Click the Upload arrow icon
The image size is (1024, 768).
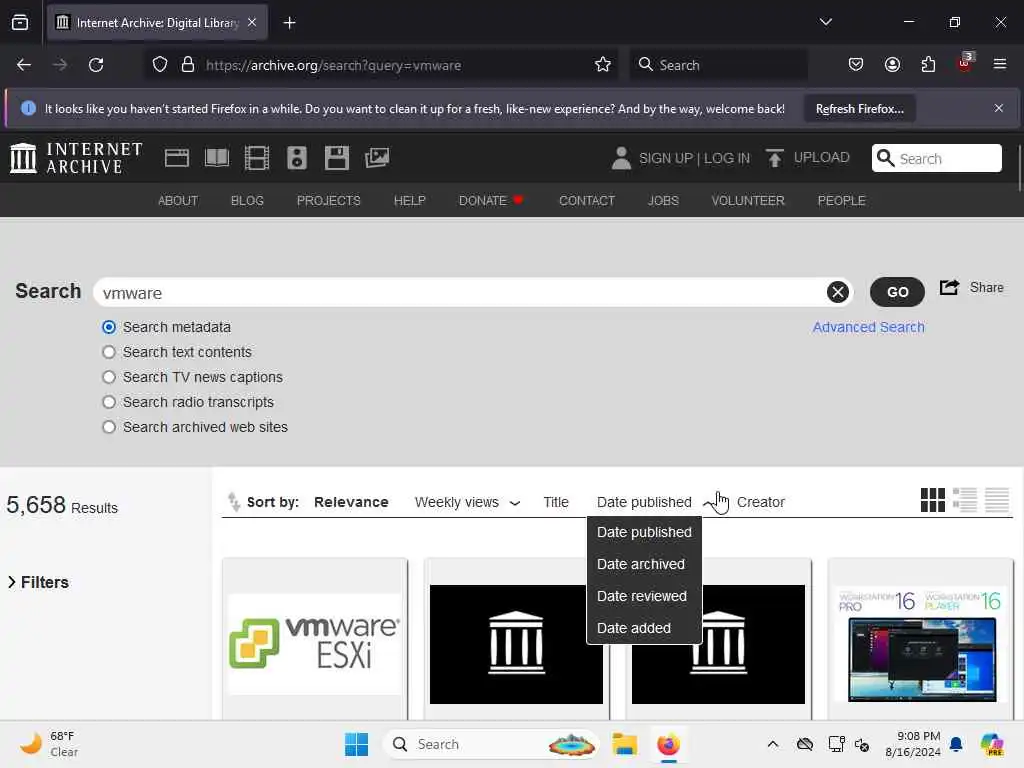[775, 158]
